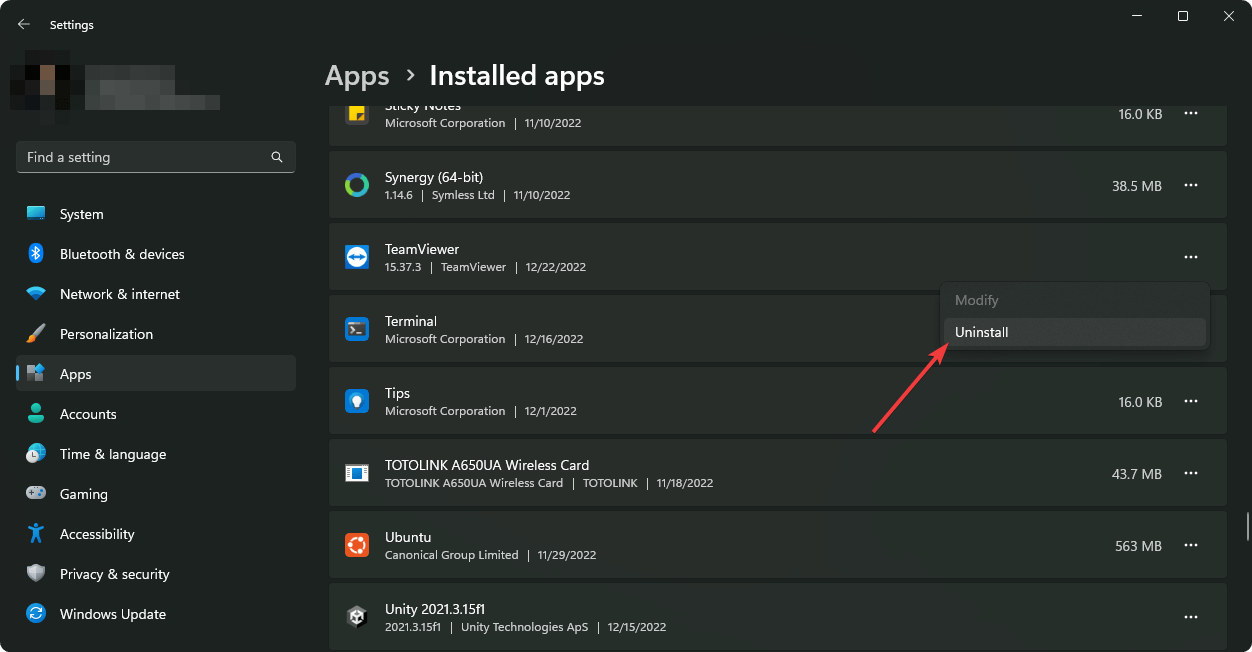
Task: Click the 43.7 MB TOTOLINK size
Action: coord(1137,474)
